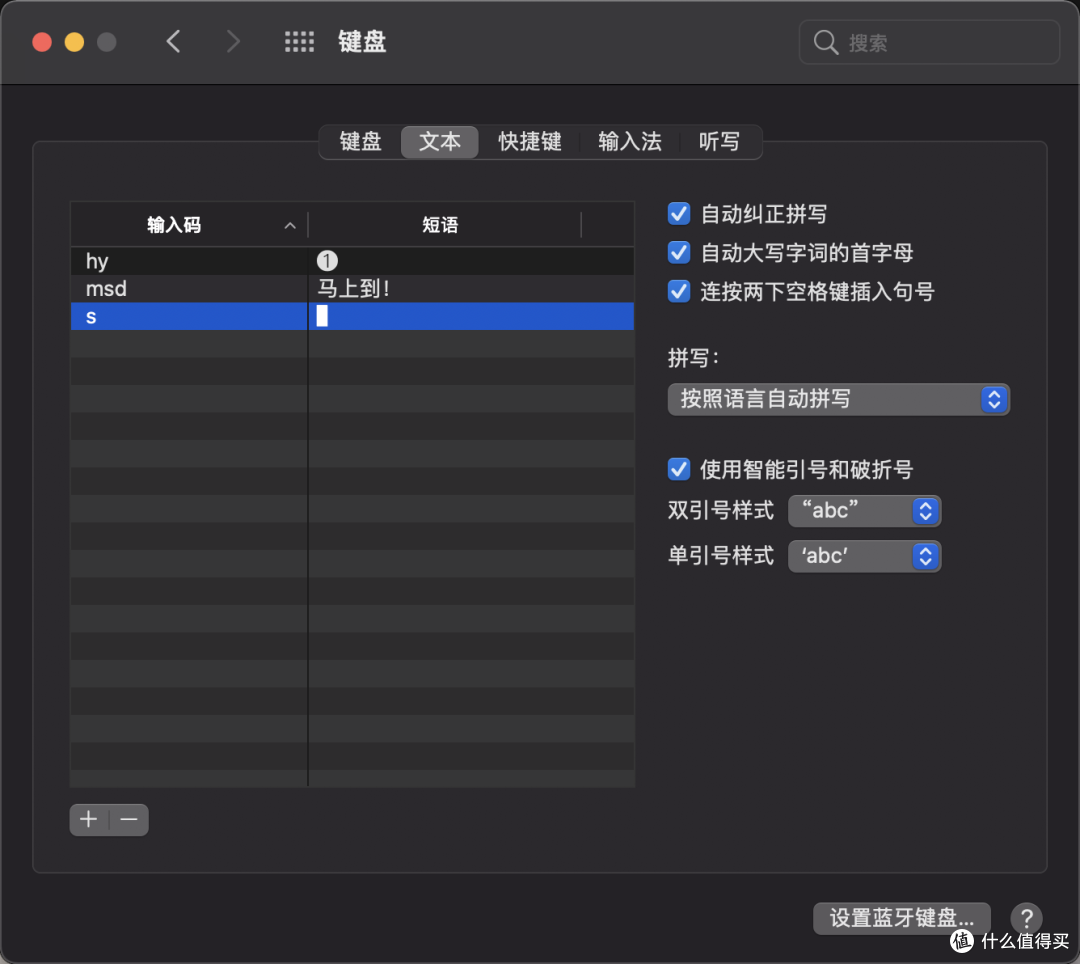
Task: Click the Show All preferences grid icon
Action: [x=299, y=41]
